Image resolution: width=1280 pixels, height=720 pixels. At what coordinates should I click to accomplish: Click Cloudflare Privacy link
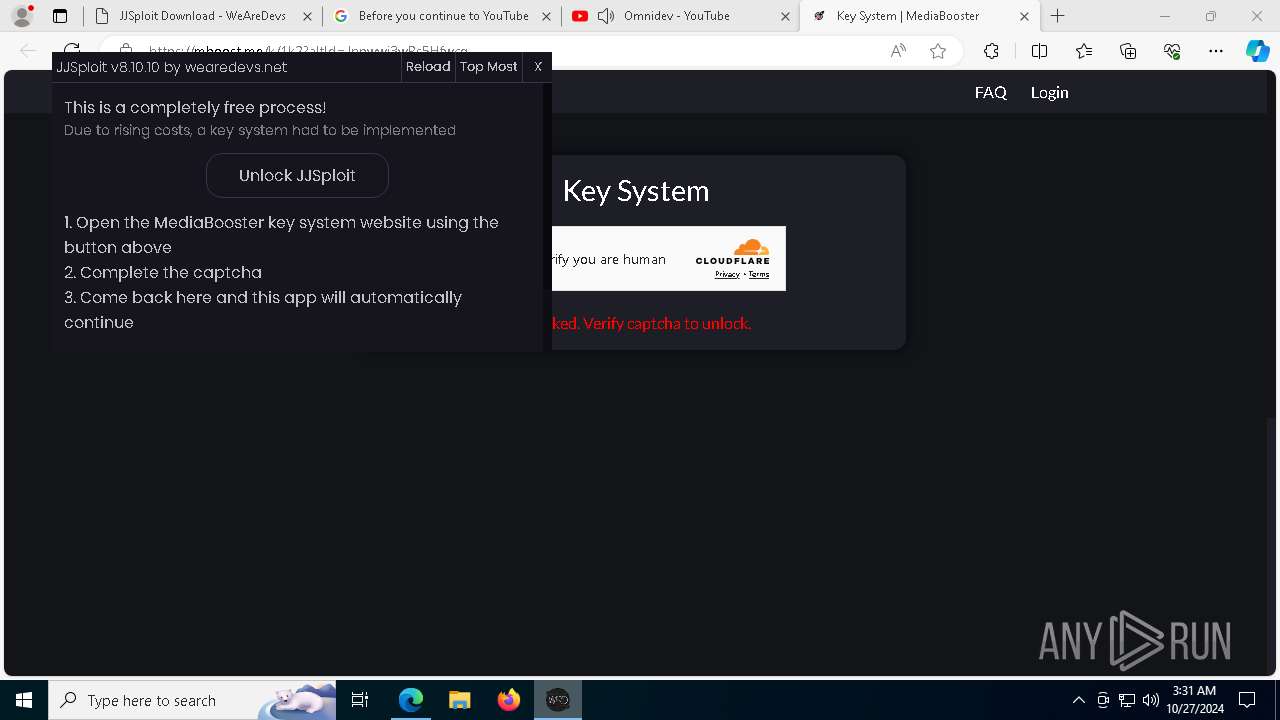coord(727,274)
